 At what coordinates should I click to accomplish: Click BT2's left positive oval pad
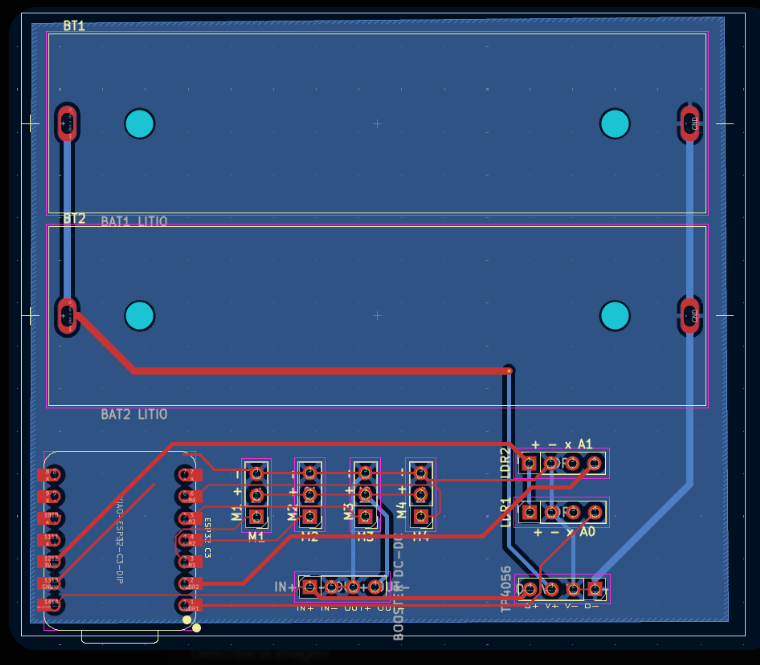pyautogui.click(x=67, y=316)
